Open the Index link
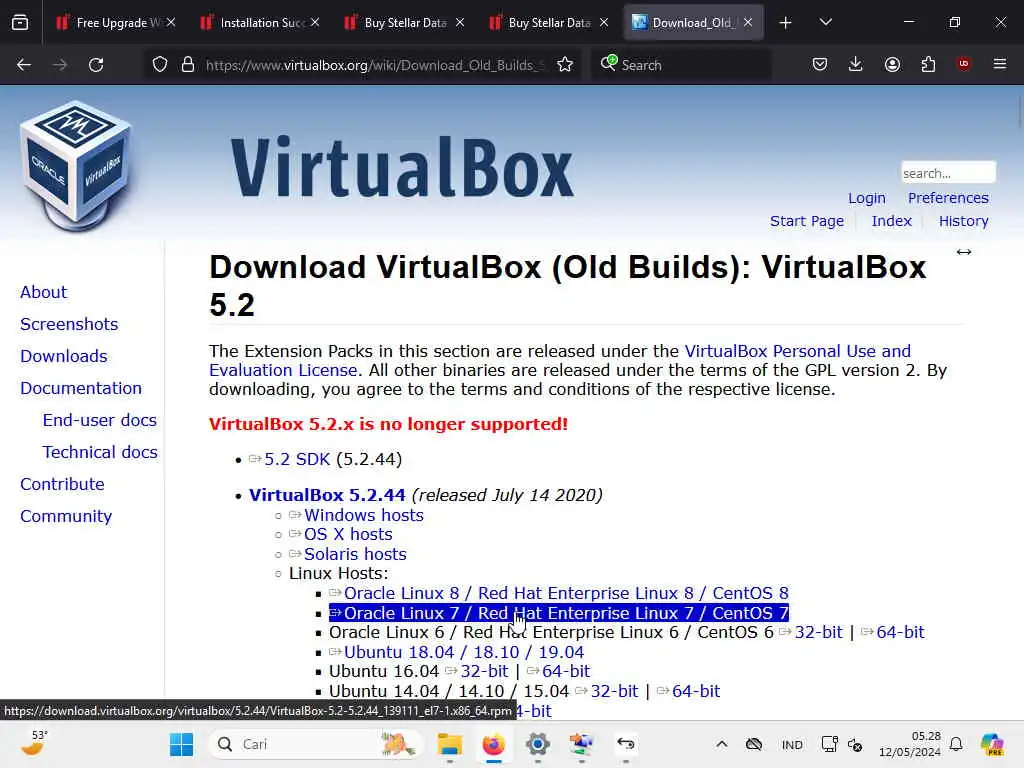Screen dimensions: 1024x768 pos(891,221)
